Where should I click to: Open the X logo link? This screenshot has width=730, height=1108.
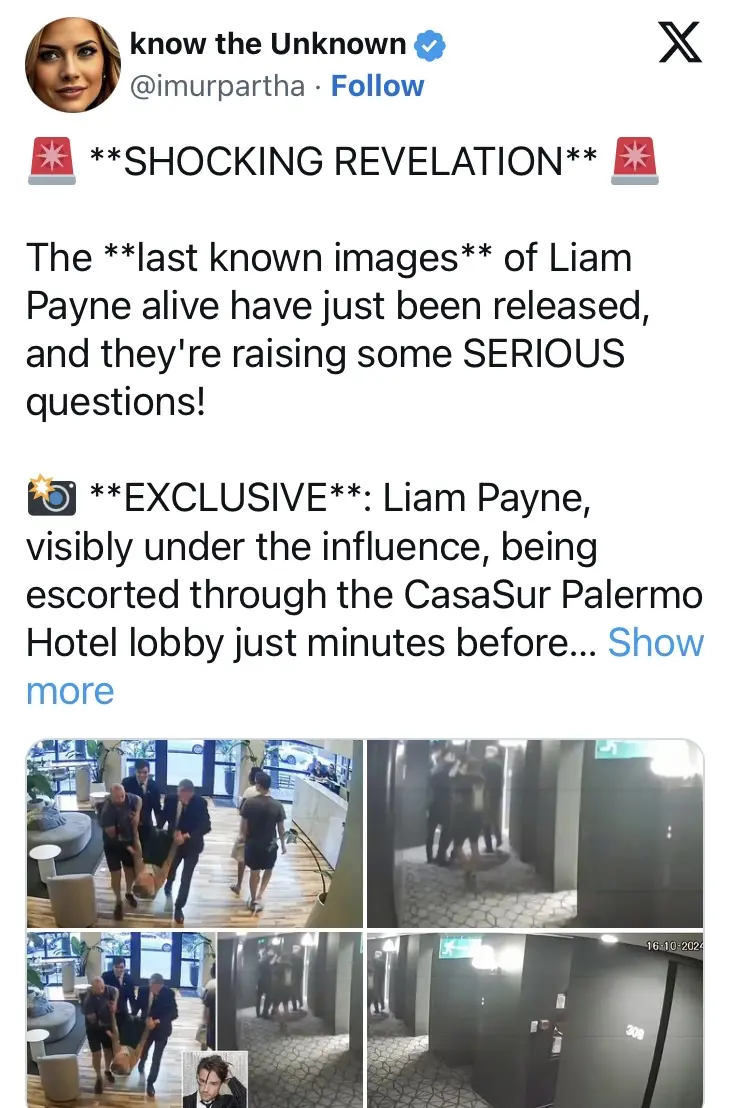click(x=680, y=42)
